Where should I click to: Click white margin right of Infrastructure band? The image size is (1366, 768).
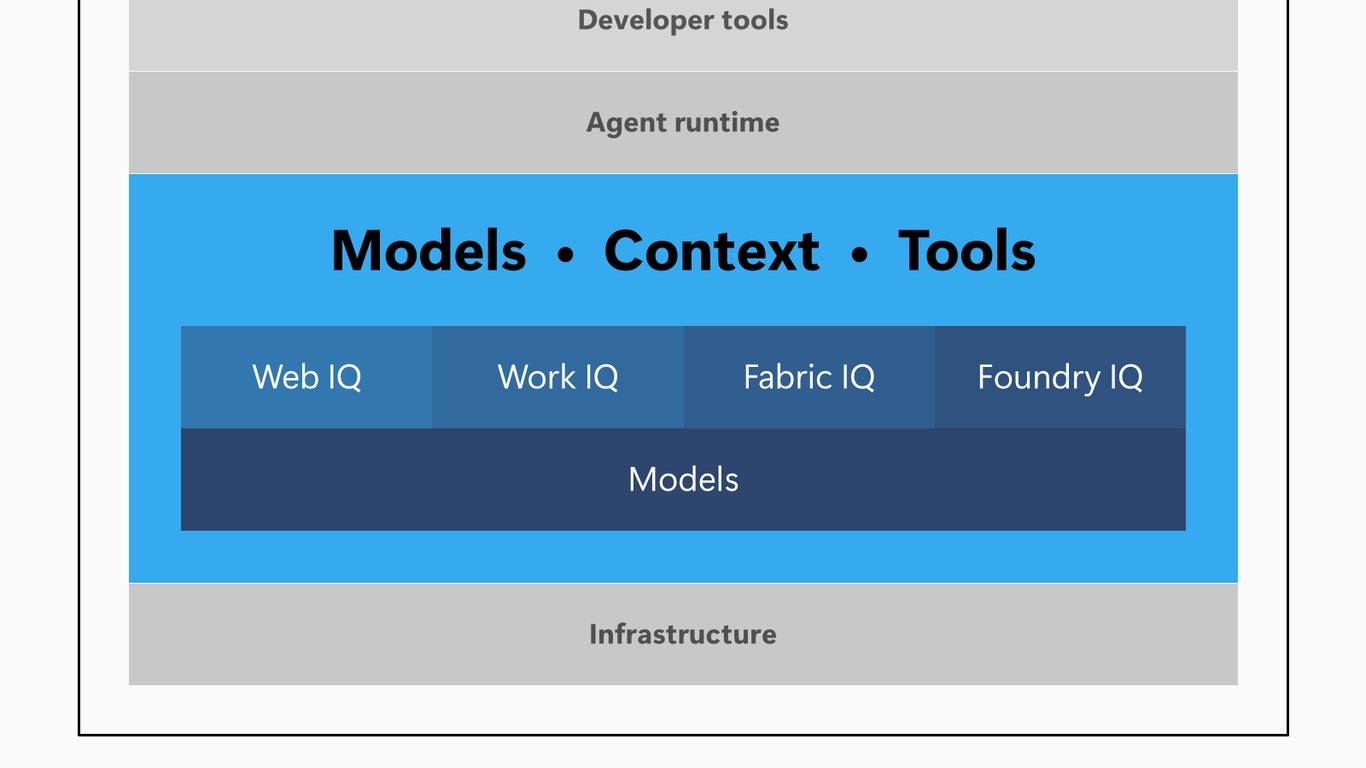point(1262,634)
